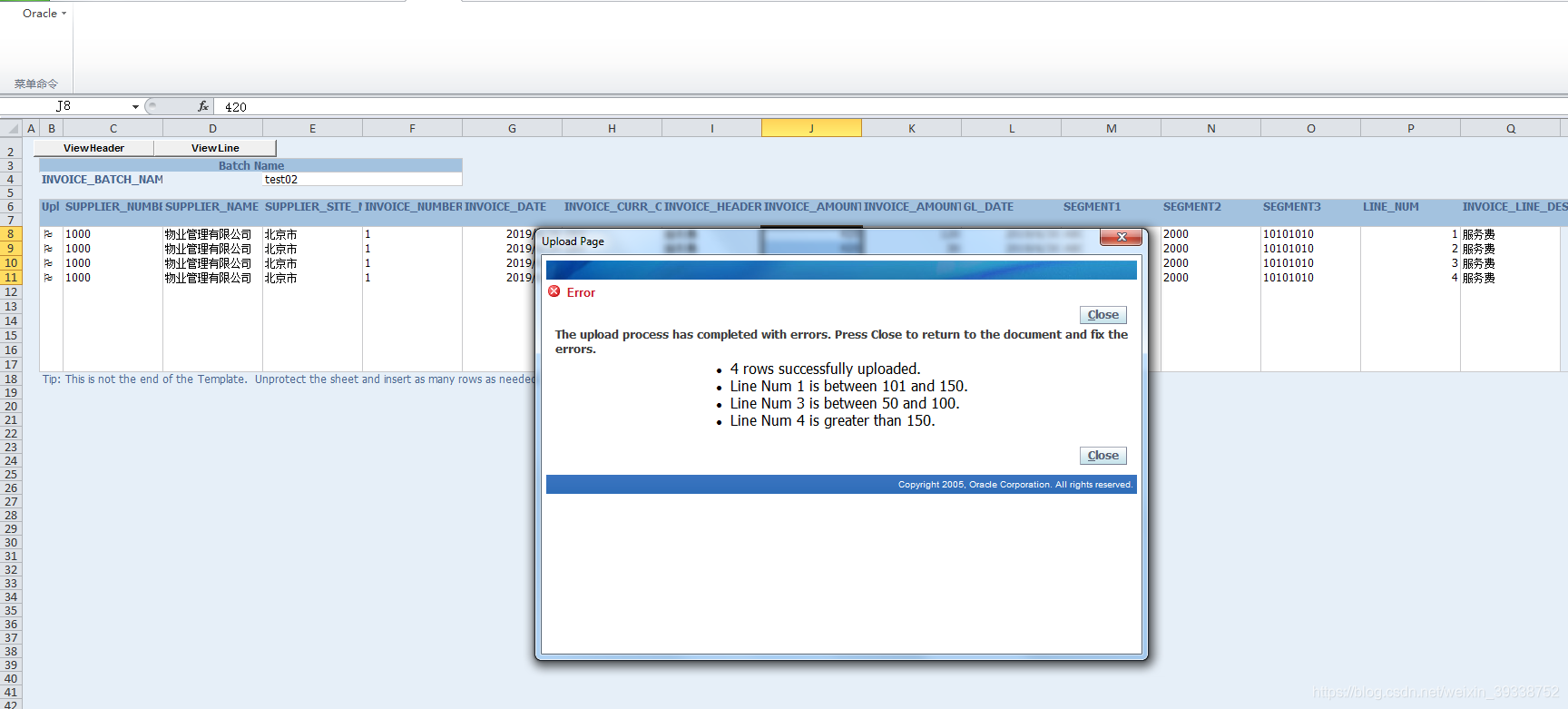Click the Tip text about Template end
Viewport: 1568px width, 709px height.
289,379
